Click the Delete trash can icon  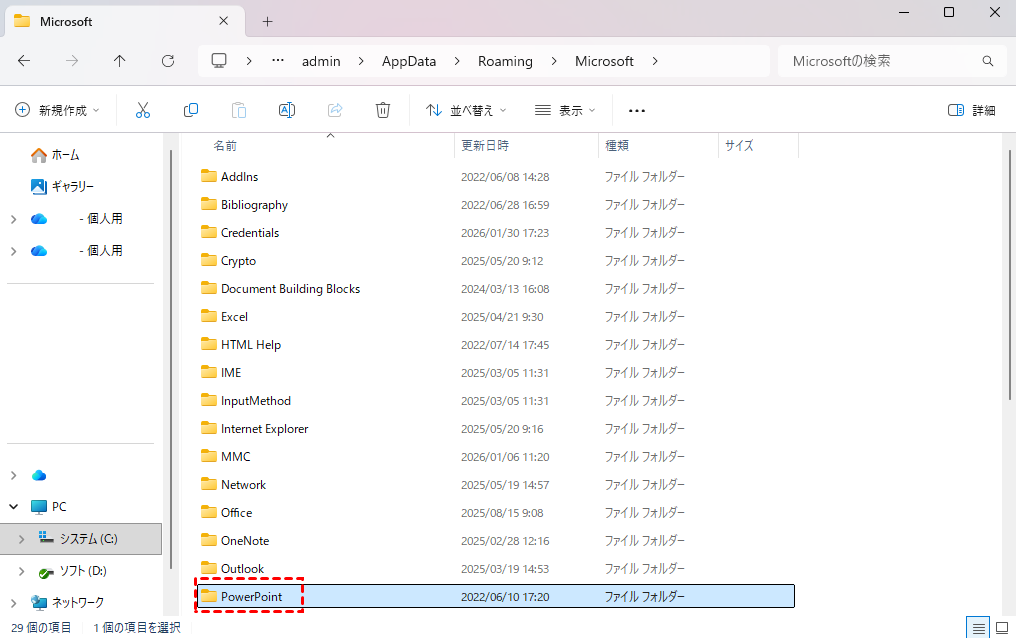tap(383, 110)
